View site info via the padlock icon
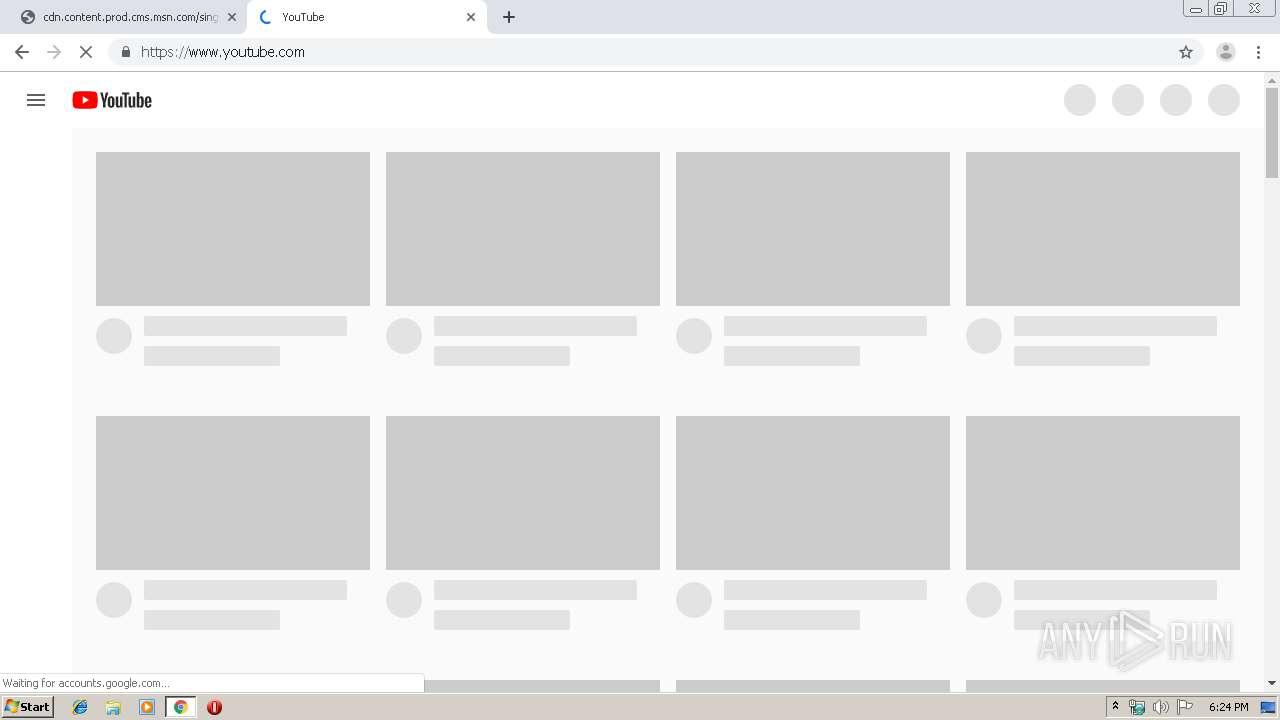1280x720 pixels. click(x=125, y=52)
